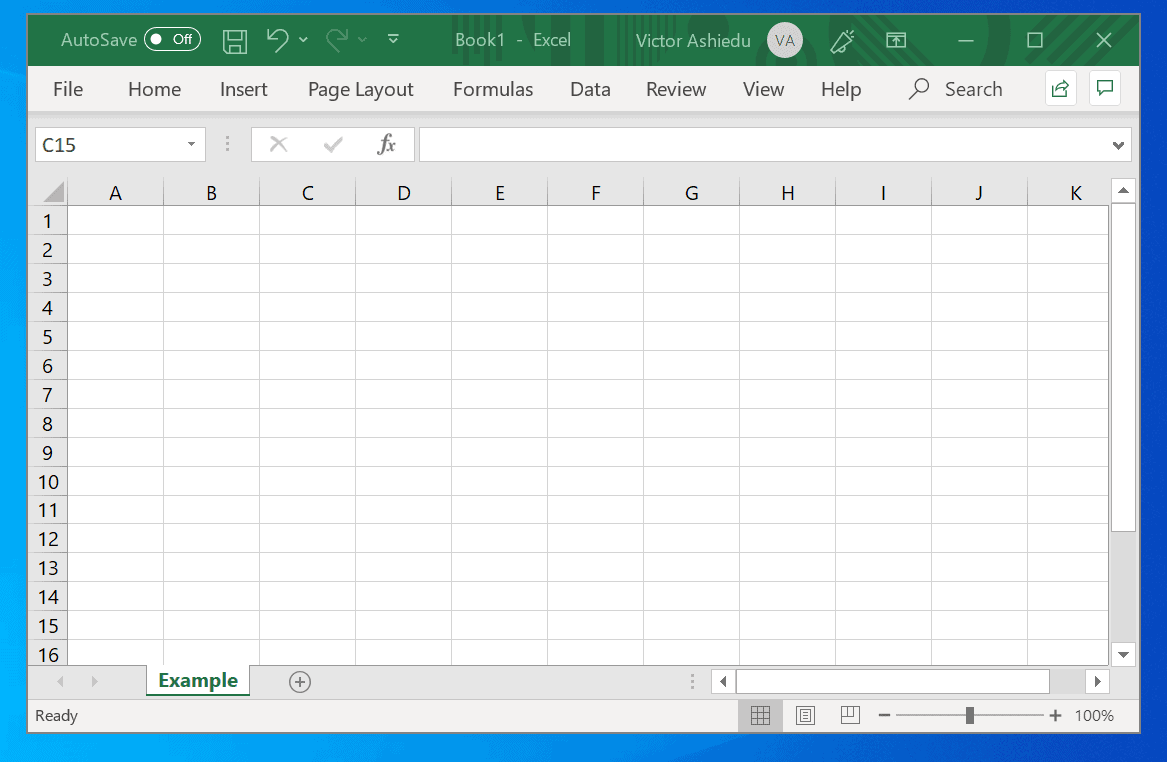Viewport: 1167px width, 762px height.
Task: Select Normal view in the status bar
Action: [760, 715]
